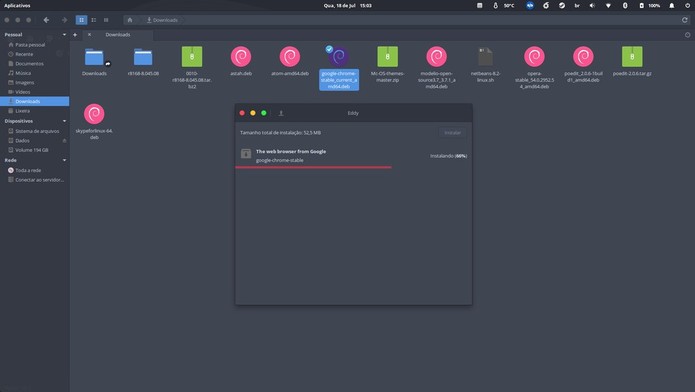Click Conectar ao servidor...
695x392 pixels.
point(35,180)
